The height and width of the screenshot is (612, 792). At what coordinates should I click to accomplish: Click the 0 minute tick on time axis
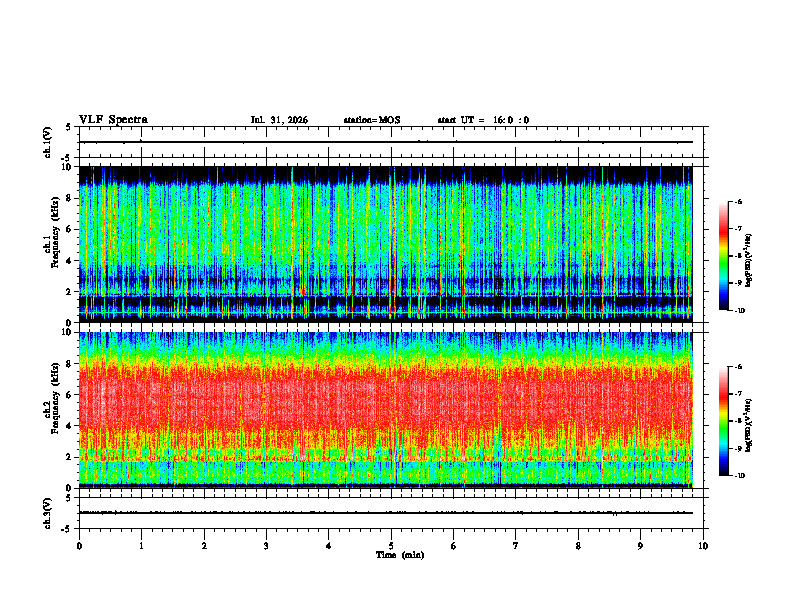(x=79, y=546)
